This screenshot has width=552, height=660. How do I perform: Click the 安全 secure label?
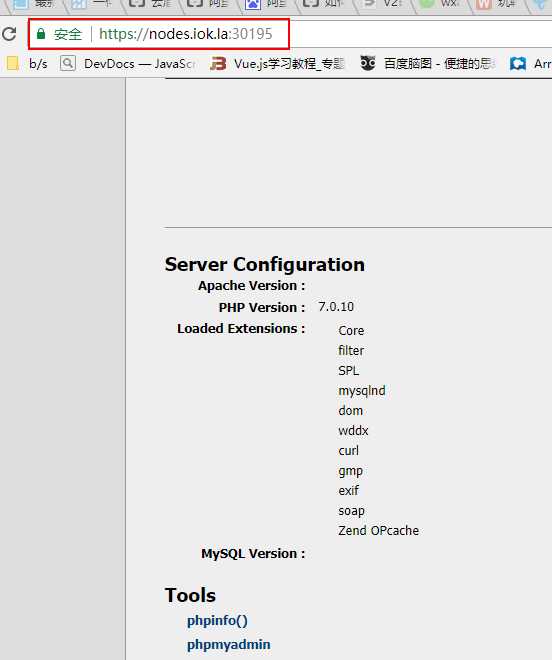click(68, 34)
